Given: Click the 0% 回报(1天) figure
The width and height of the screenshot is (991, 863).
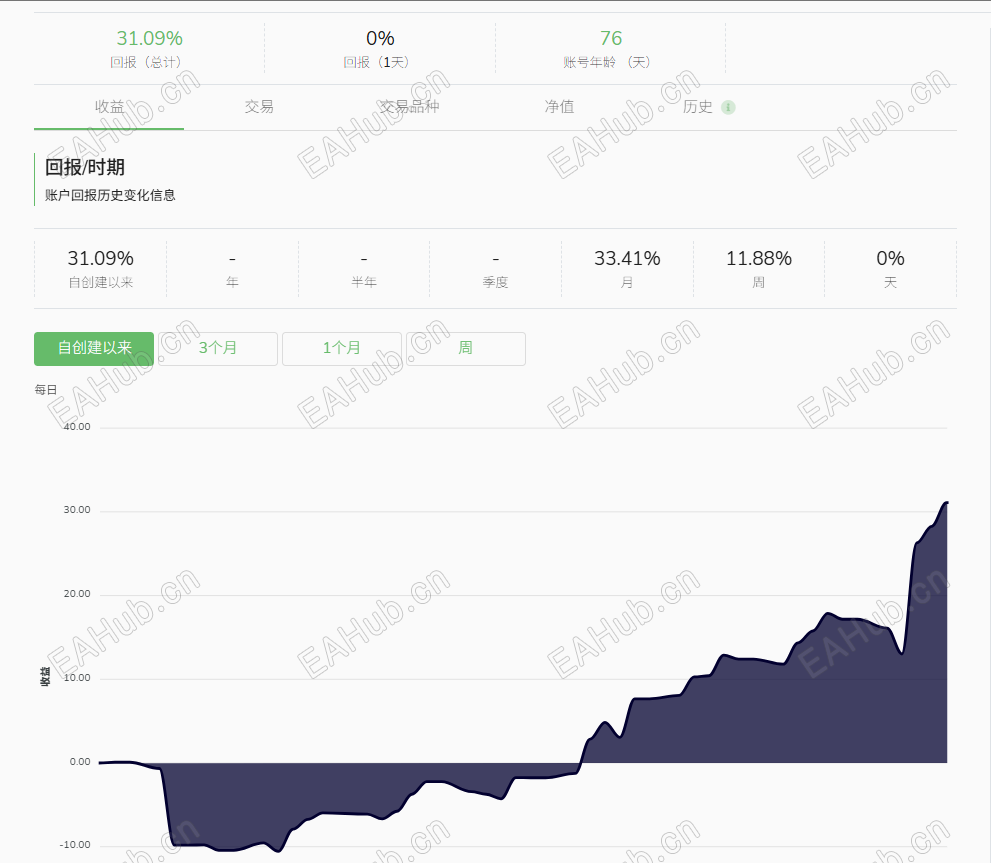Looking at the screenshot, I should (x=380, y=39).
